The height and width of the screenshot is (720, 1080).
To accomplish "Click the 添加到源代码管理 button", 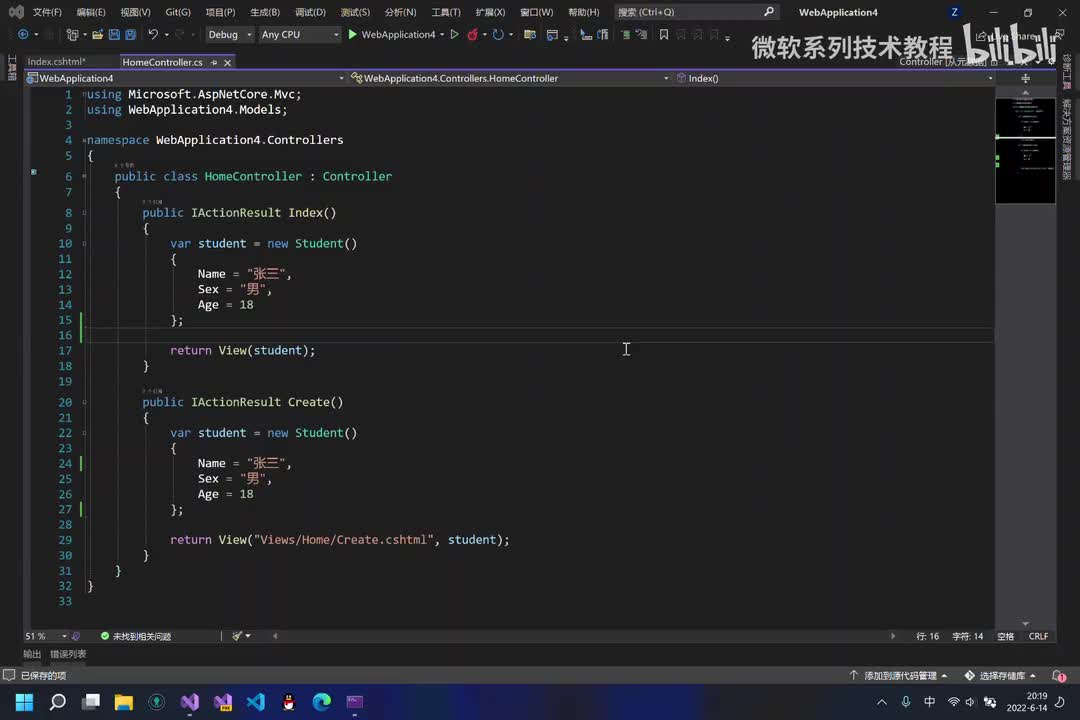I will (x=898, y=676).
